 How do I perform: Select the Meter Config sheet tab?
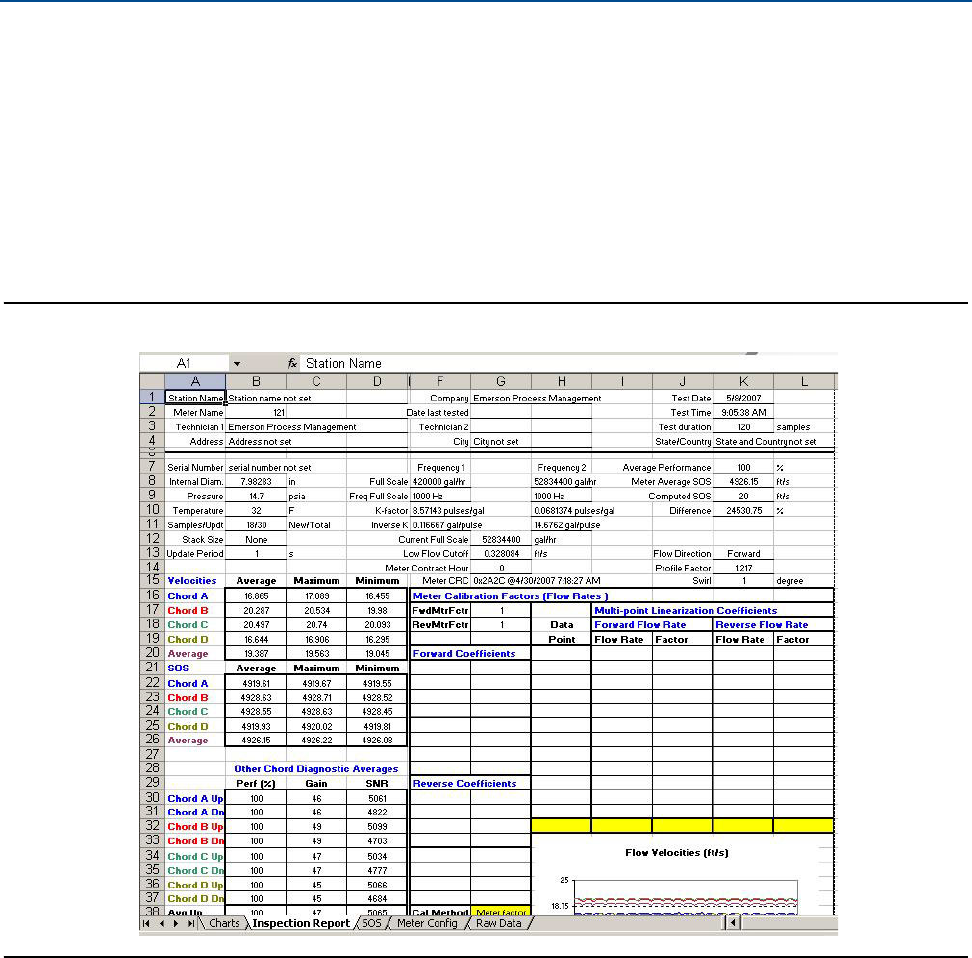coord(427,924)
